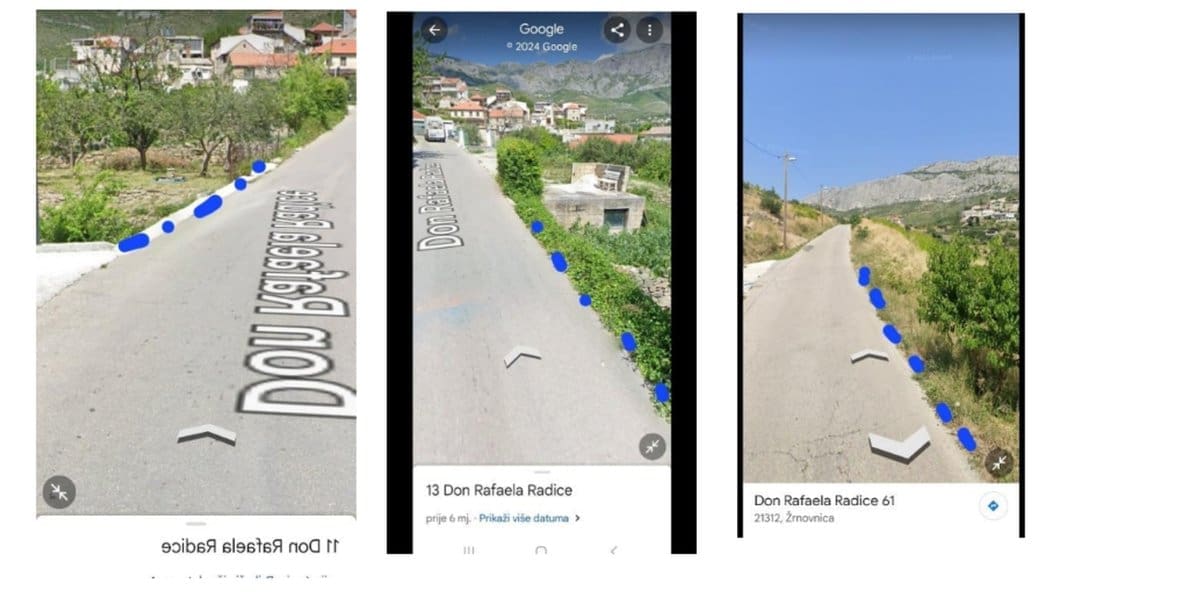
Task: Select the Don Rafaela Radice 61 address
Action: pyautogui.click(x=824, y=500)
